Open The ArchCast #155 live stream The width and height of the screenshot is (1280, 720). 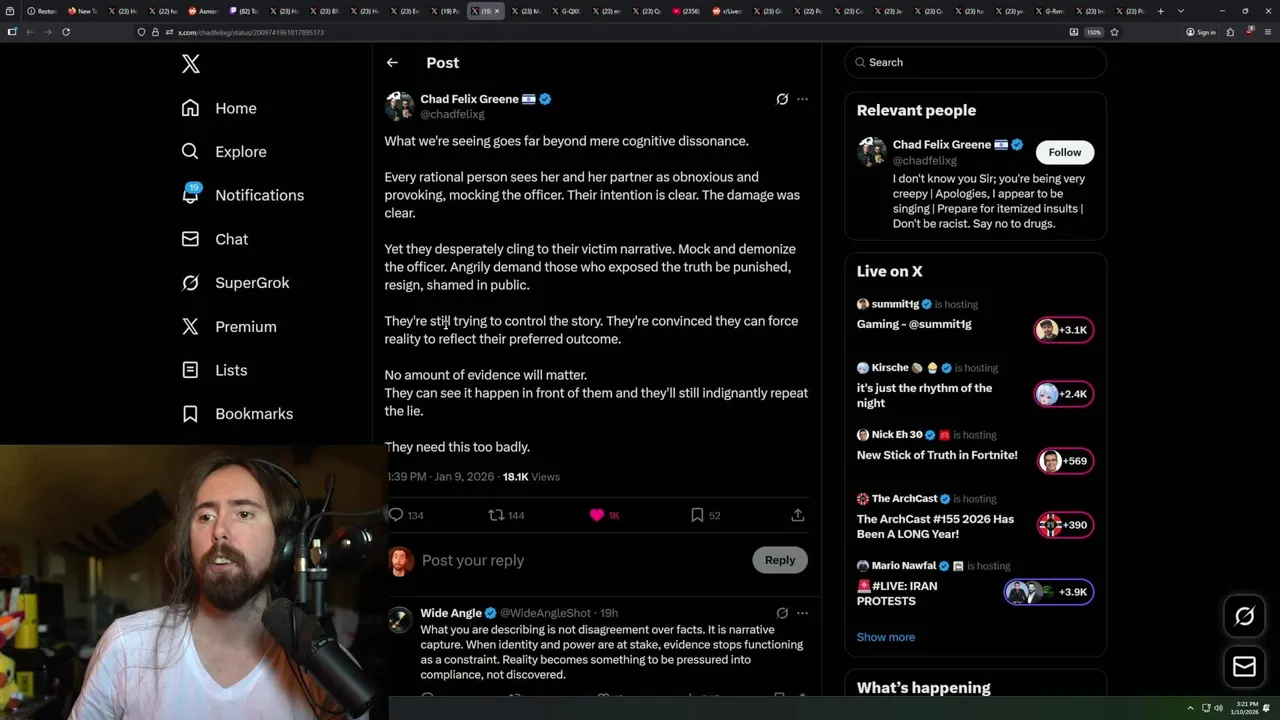[x=935, y=526]
